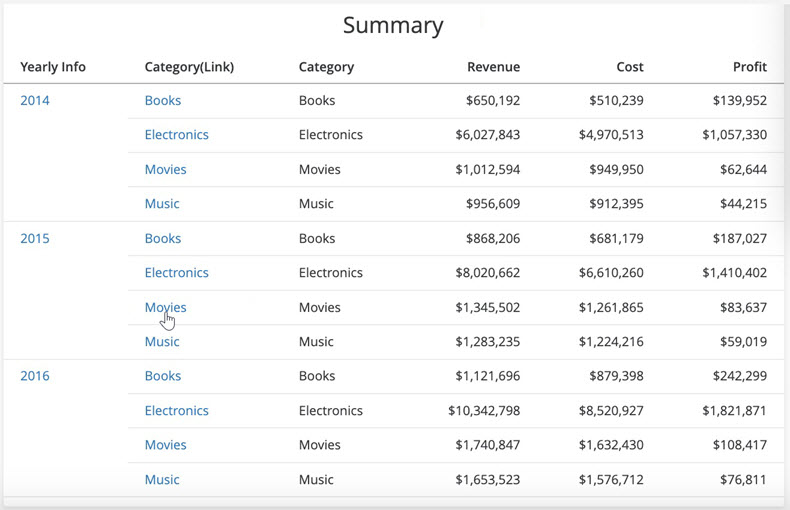The image size is (790, 510).
Task: Click the Cost column header
Action: click(x=630, y=67)
